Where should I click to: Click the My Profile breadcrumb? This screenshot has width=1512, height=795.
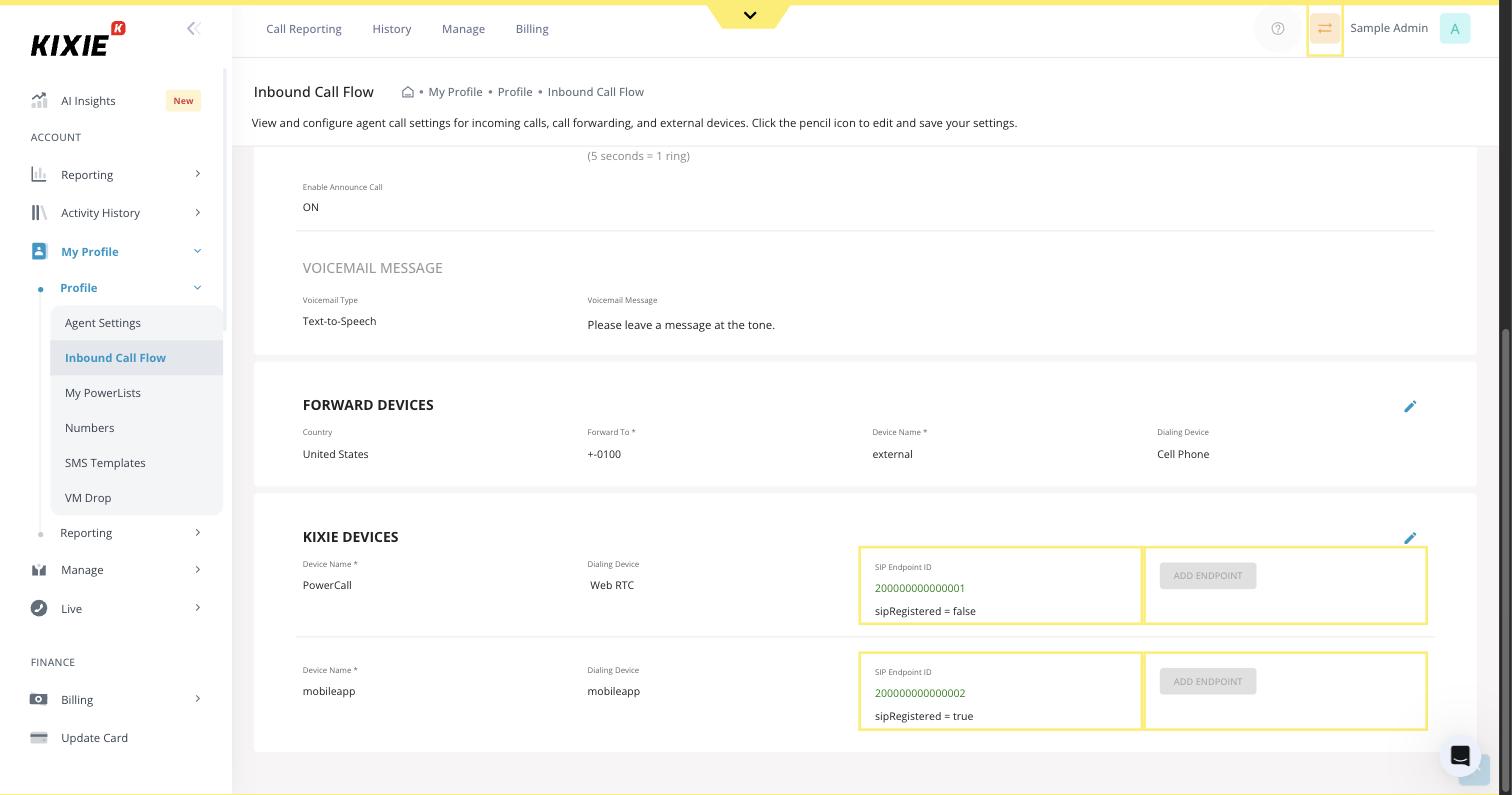pos(455,92)
